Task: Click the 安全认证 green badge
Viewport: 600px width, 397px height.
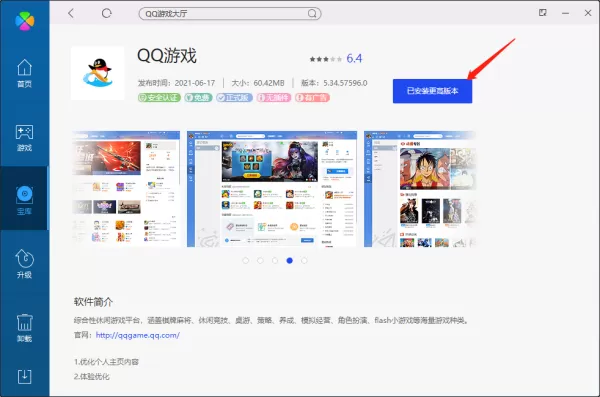Action: (x=159, y=98)
